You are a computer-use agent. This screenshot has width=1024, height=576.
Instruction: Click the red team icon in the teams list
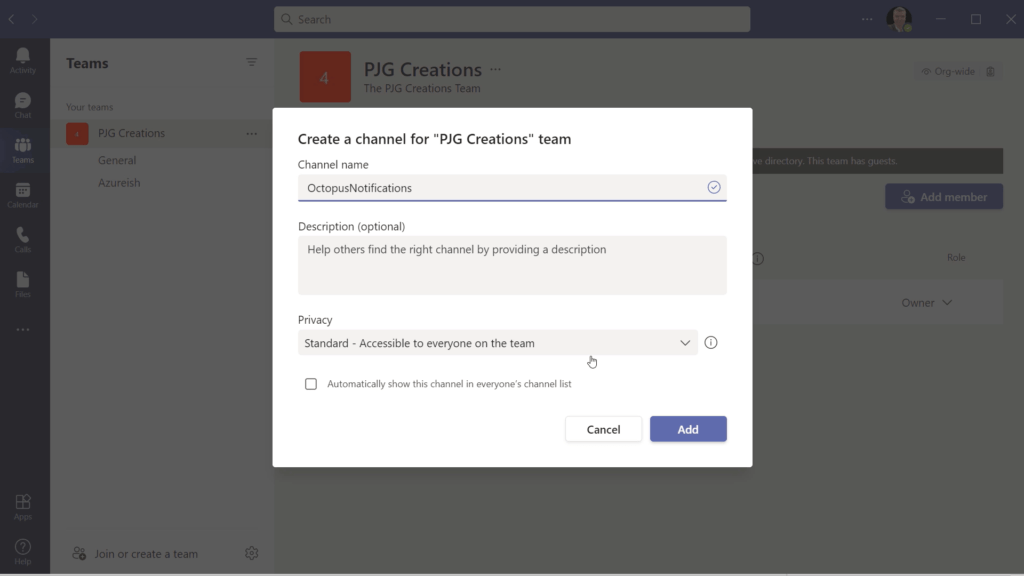point(77,133)
